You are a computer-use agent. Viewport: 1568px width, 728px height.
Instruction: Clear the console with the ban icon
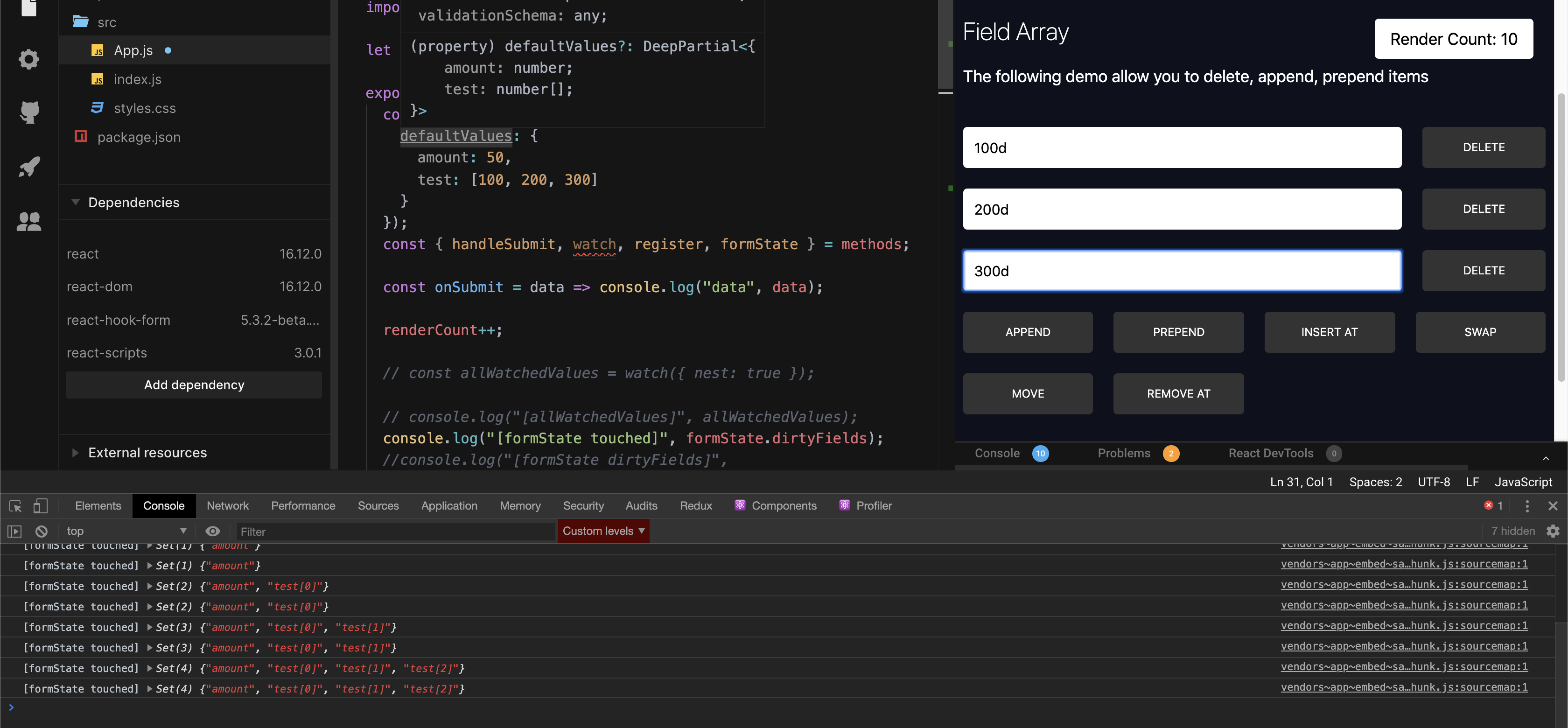pos(41,532)
